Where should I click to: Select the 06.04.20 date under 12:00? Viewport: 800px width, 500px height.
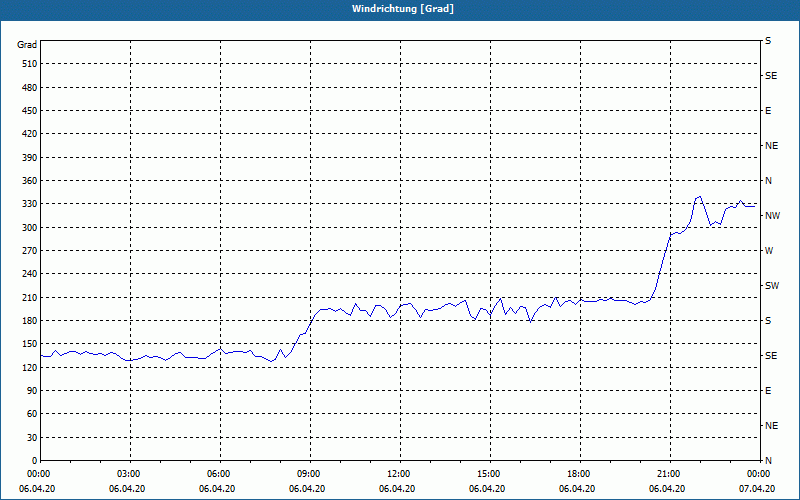click(397, 489)
